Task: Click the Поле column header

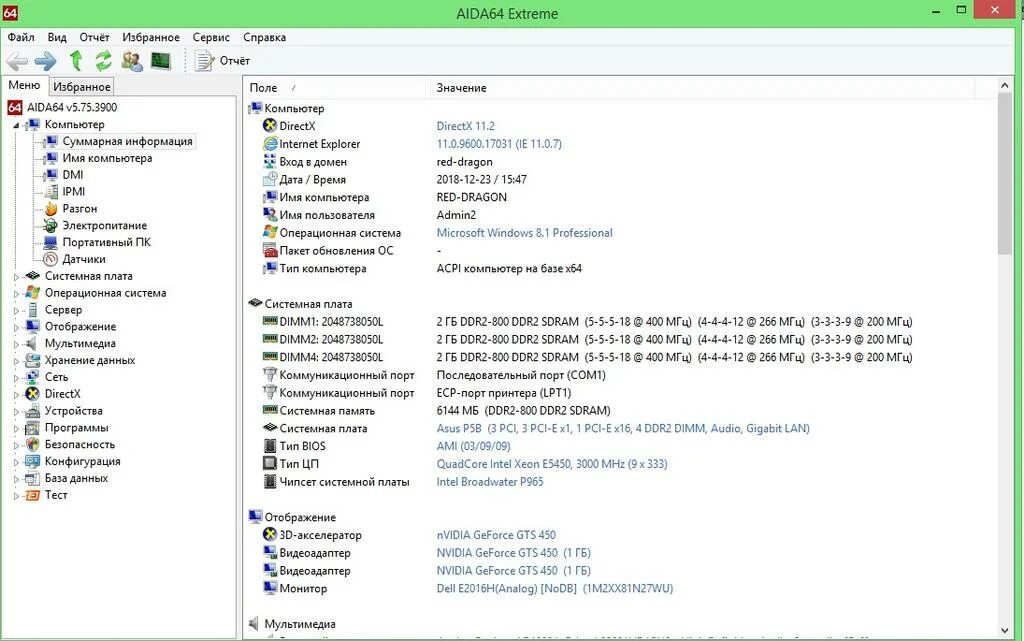Action: click(336, 87)
